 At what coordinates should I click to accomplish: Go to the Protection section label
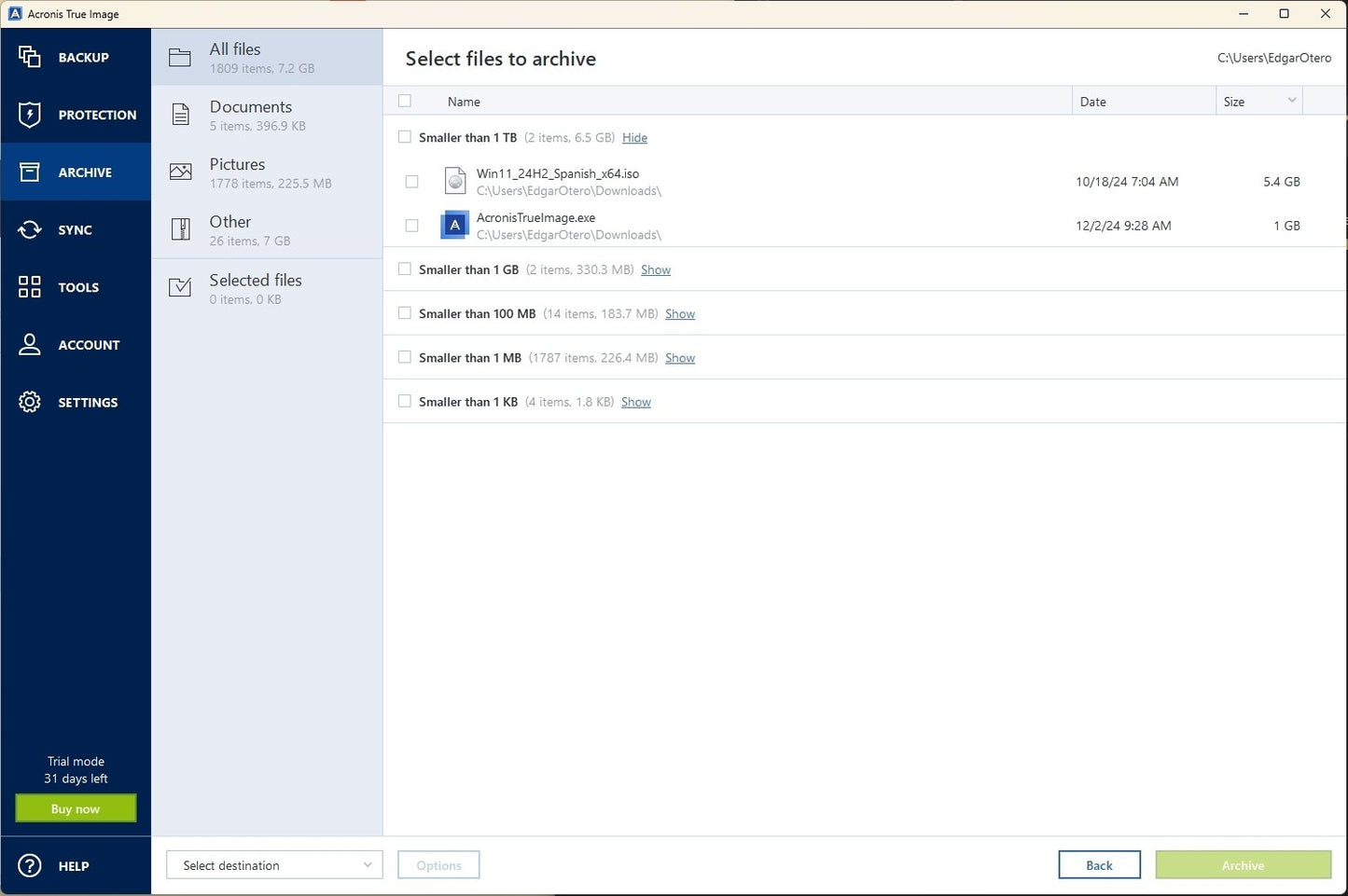pos(97,116)
